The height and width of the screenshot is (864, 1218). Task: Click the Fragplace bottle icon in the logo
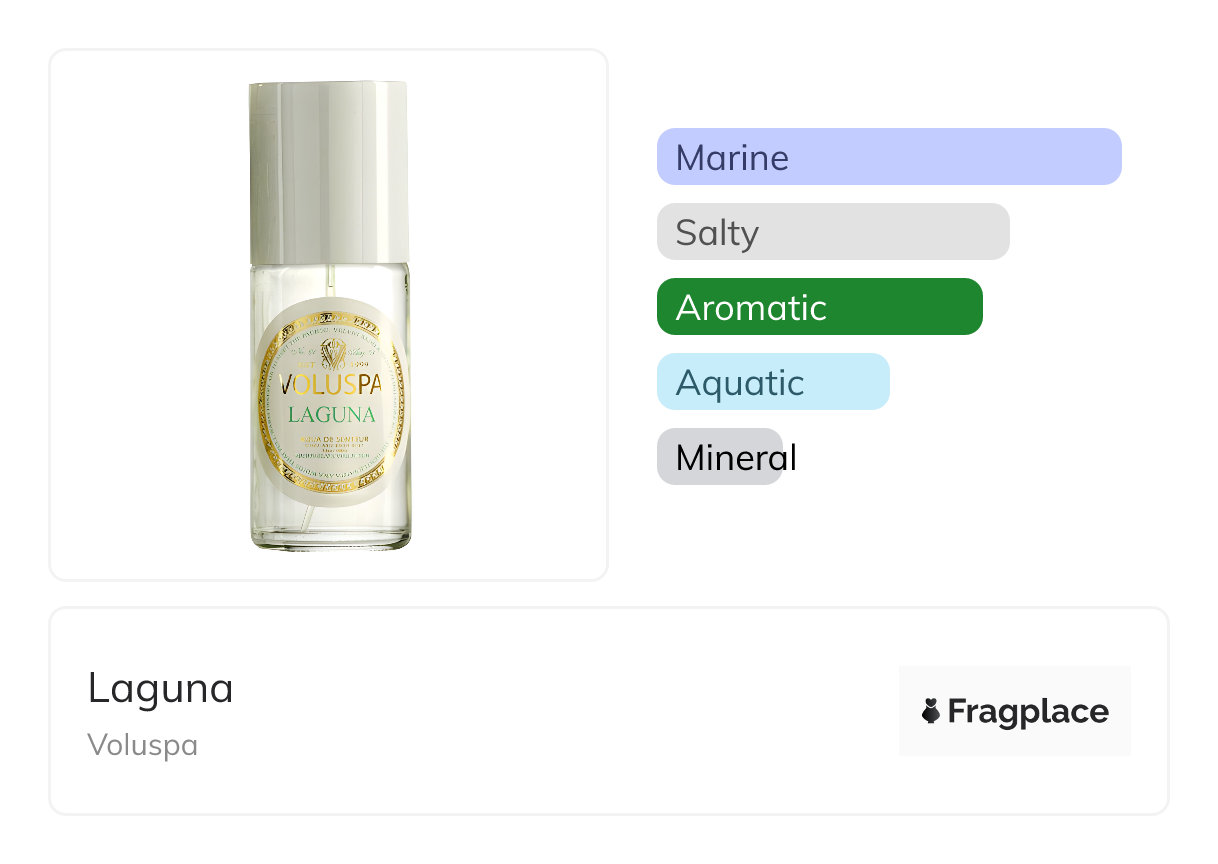click(931, 711)
